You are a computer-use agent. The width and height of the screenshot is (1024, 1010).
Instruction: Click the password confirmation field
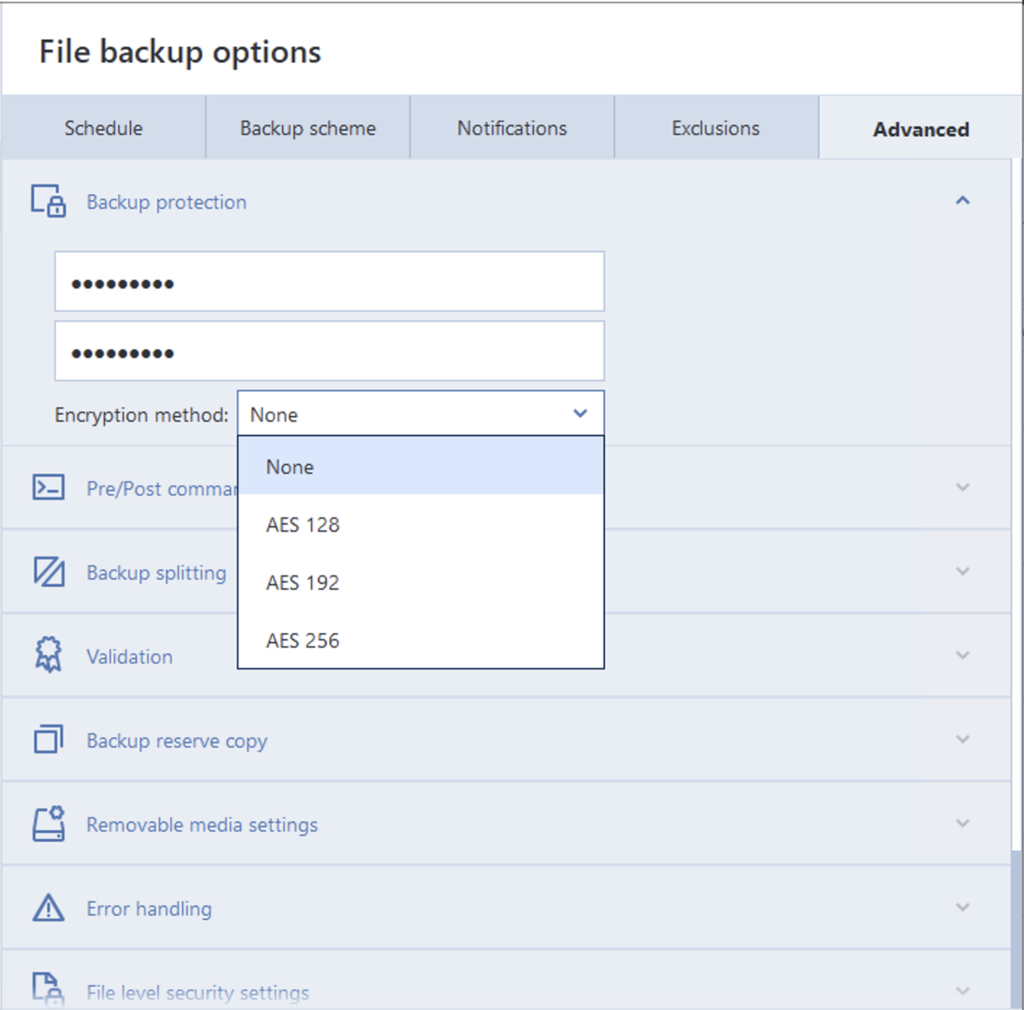(330, 351)
